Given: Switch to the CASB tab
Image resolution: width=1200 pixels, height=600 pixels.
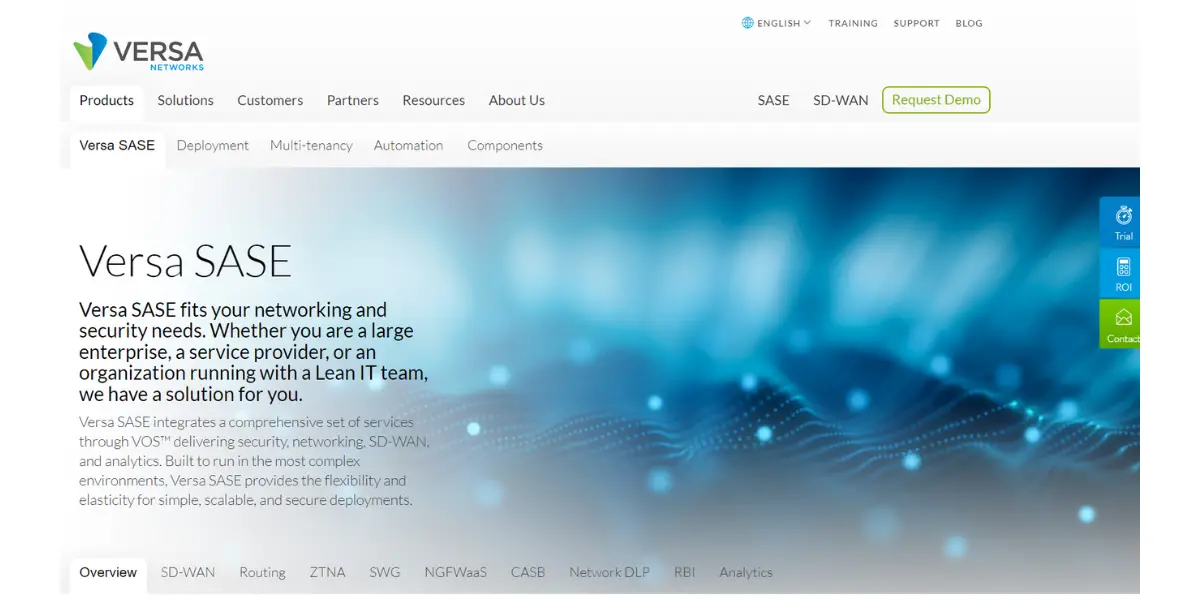Looking at the screenshot, I should tap(528, 572).
